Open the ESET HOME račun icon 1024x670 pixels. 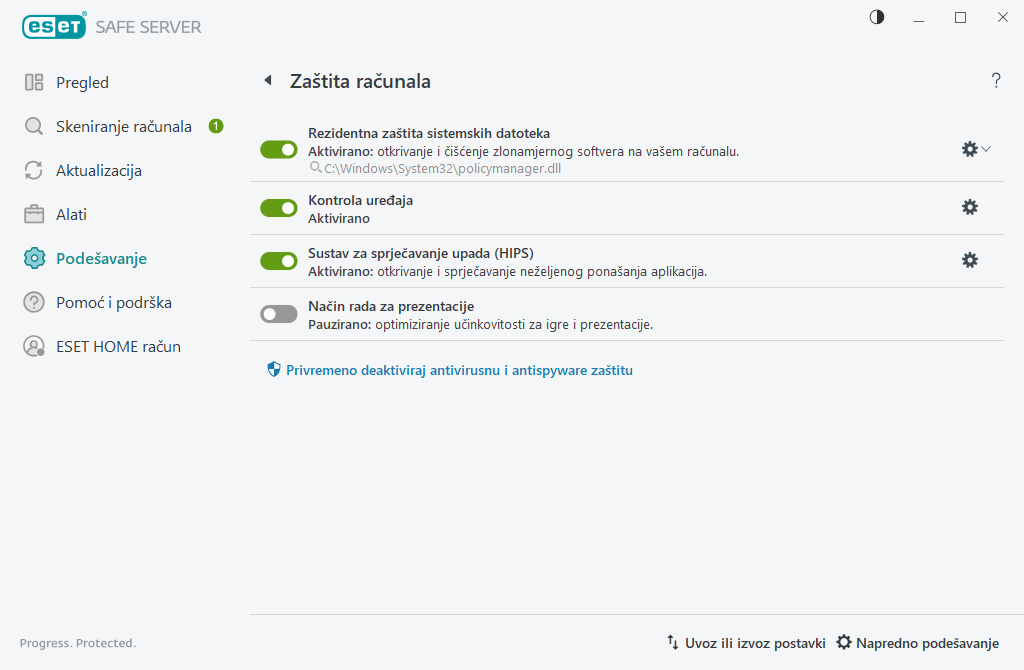click(x=33, y=346)
